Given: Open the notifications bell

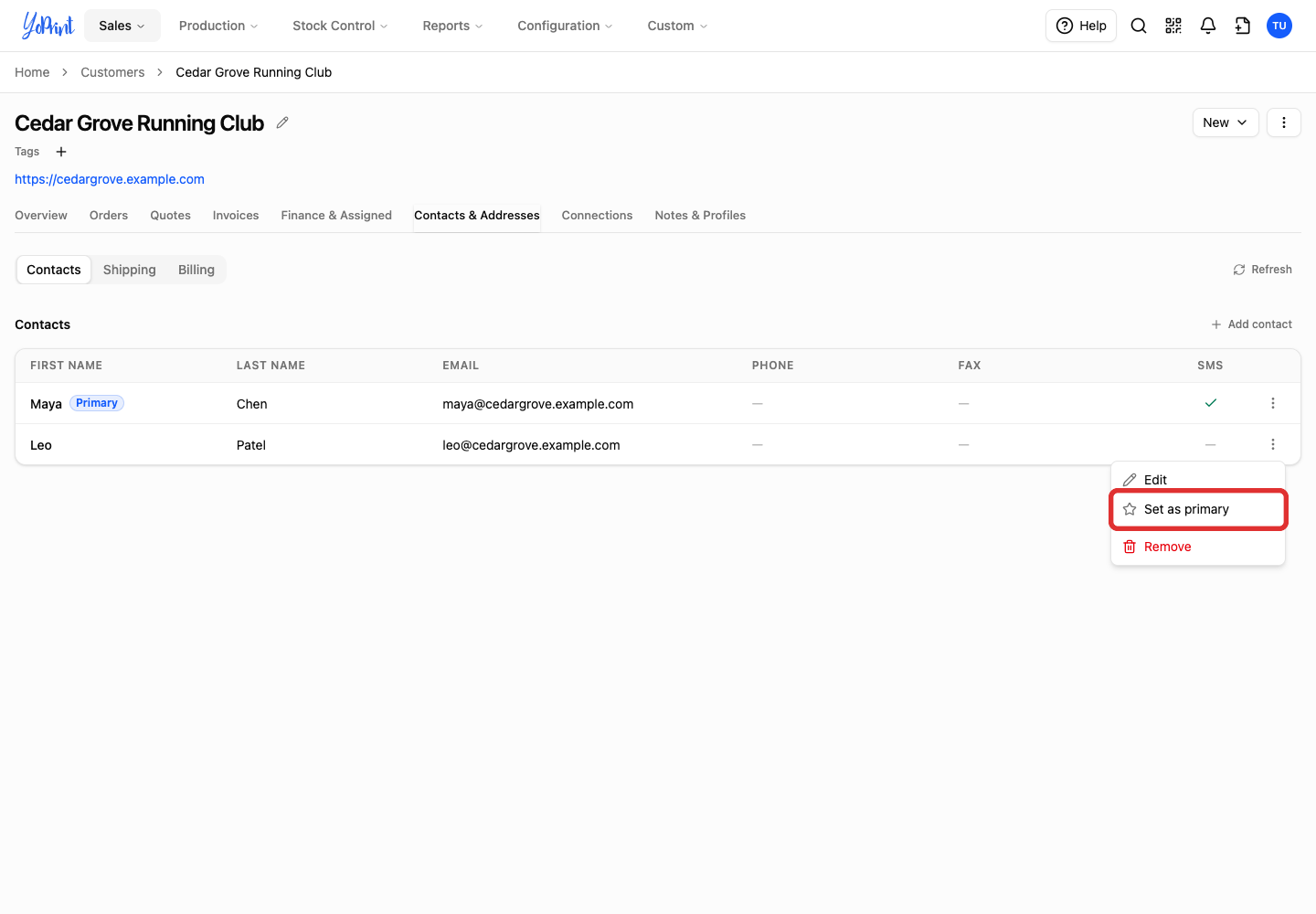Looking at the screenshot, I should click(1208, 26).
